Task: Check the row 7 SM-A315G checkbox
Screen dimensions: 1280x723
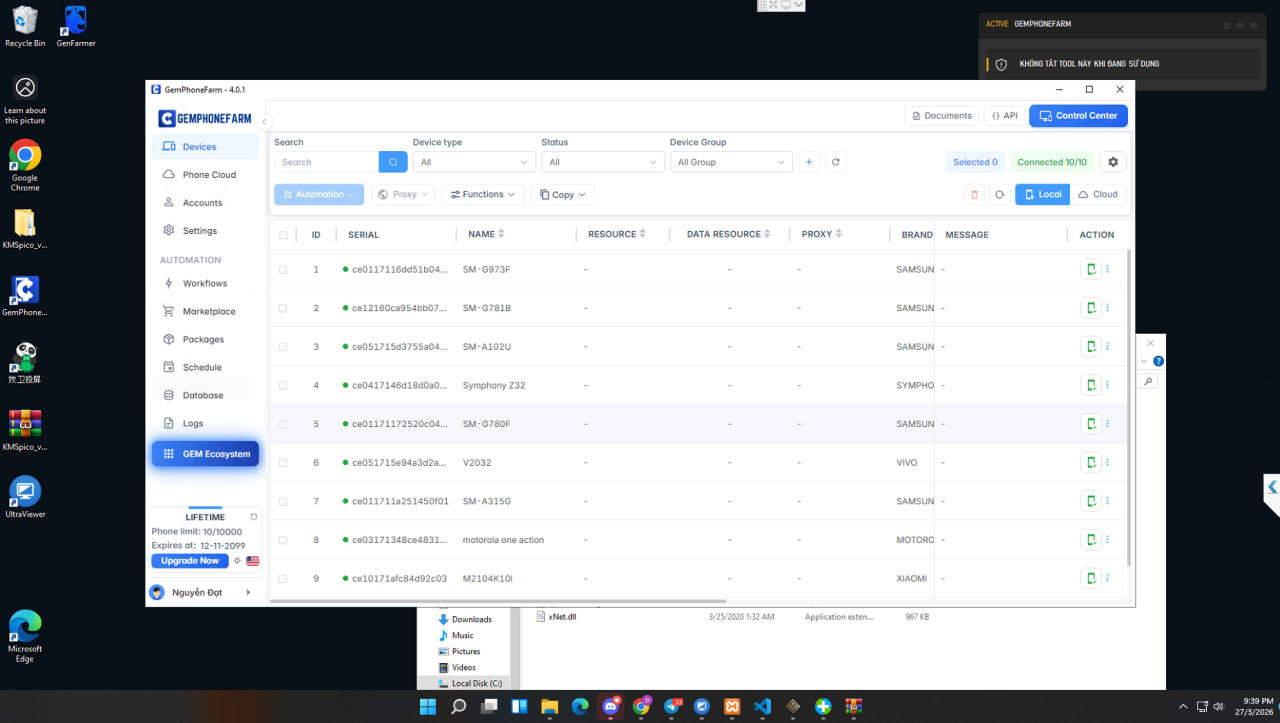Action: tap(283, 501)
